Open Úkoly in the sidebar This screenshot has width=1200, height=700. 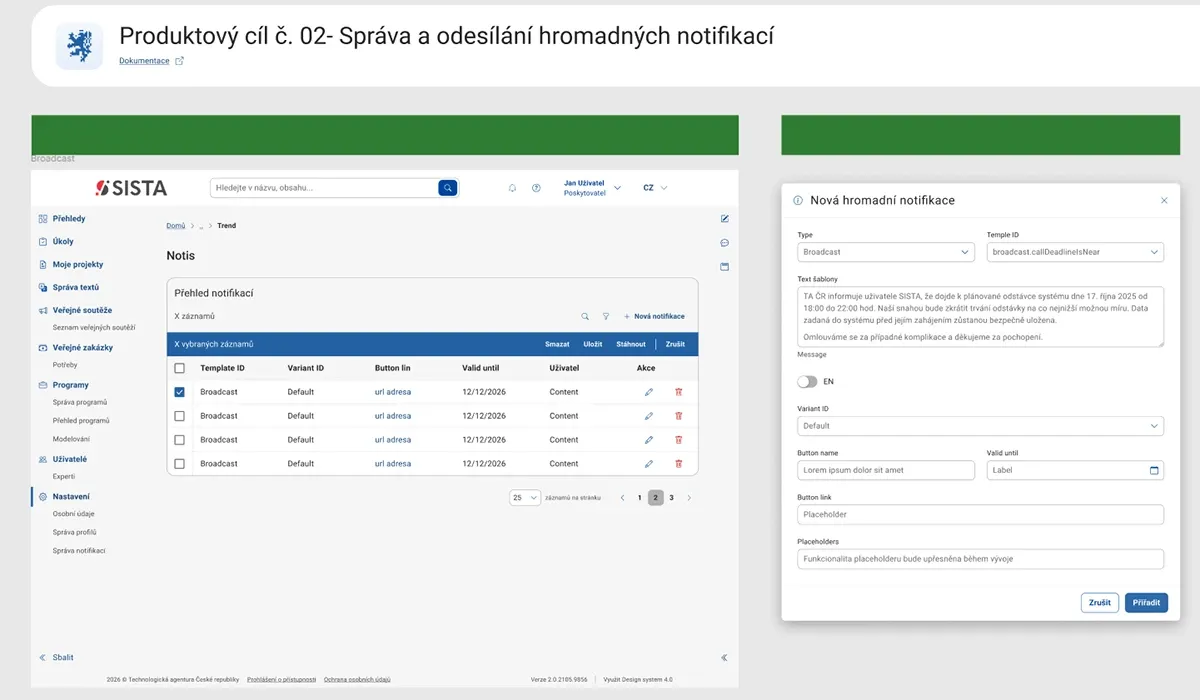(63, 242)
